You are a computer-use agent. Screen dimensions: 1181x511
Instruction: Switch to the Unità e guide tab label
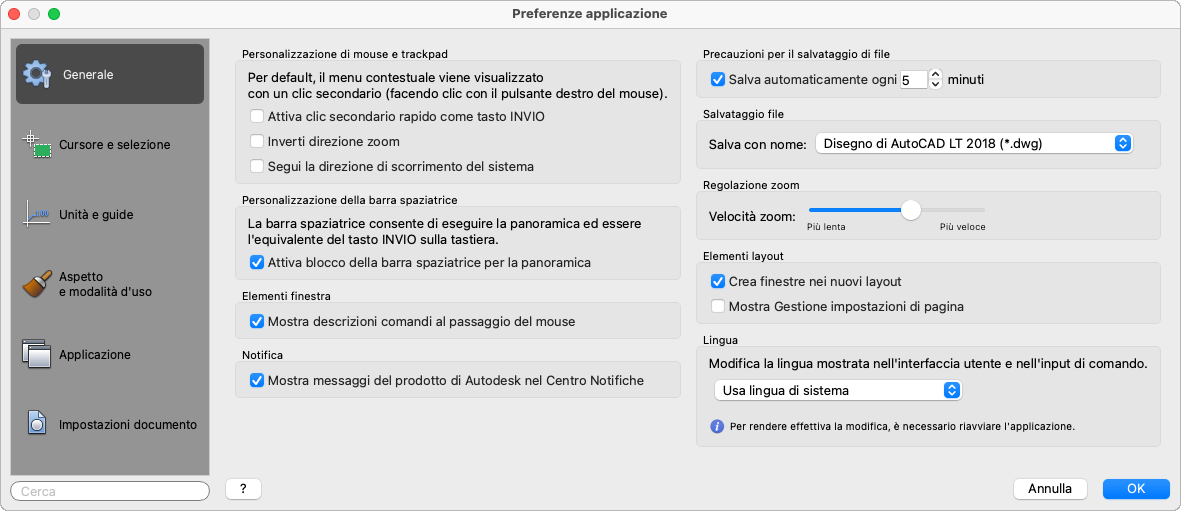pos(96,215)
